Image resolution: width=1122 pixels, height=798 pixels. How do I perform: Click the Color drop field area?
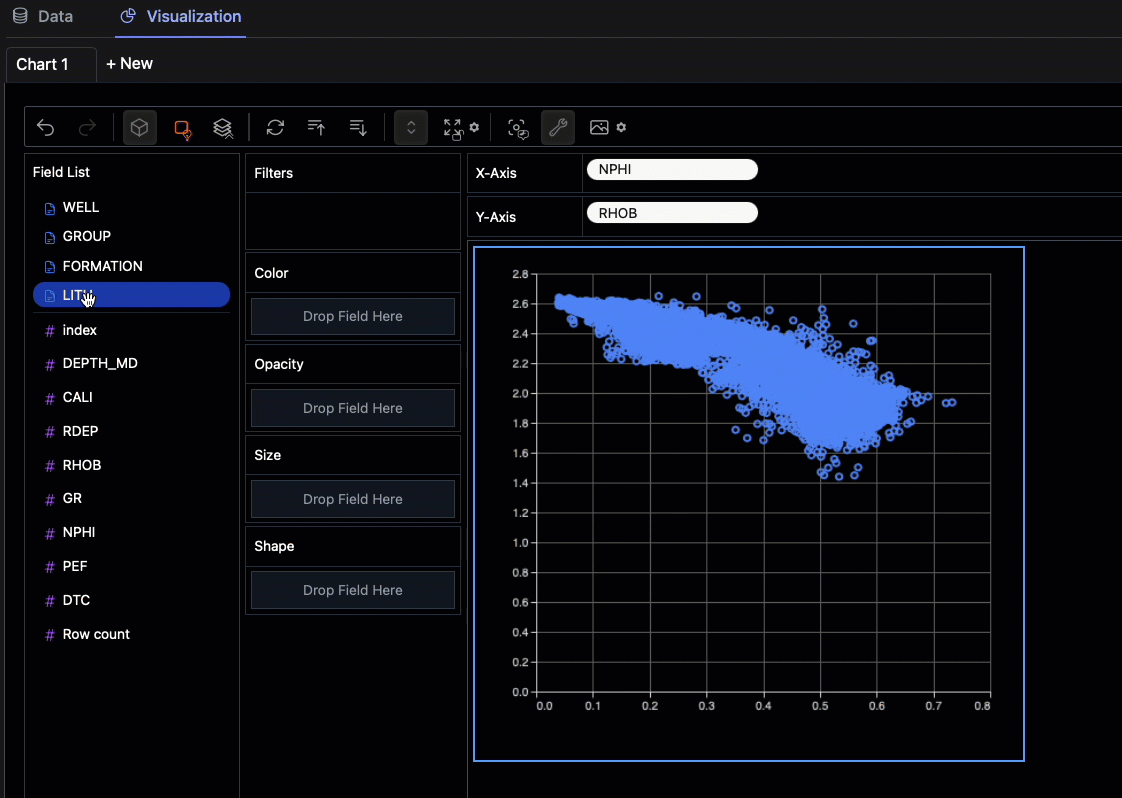(353, 317)
